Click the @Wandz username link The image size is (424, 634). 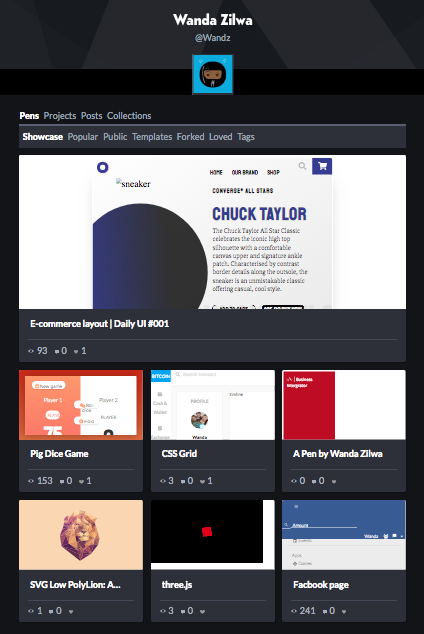pyautogui.click(x=213, y=38)
